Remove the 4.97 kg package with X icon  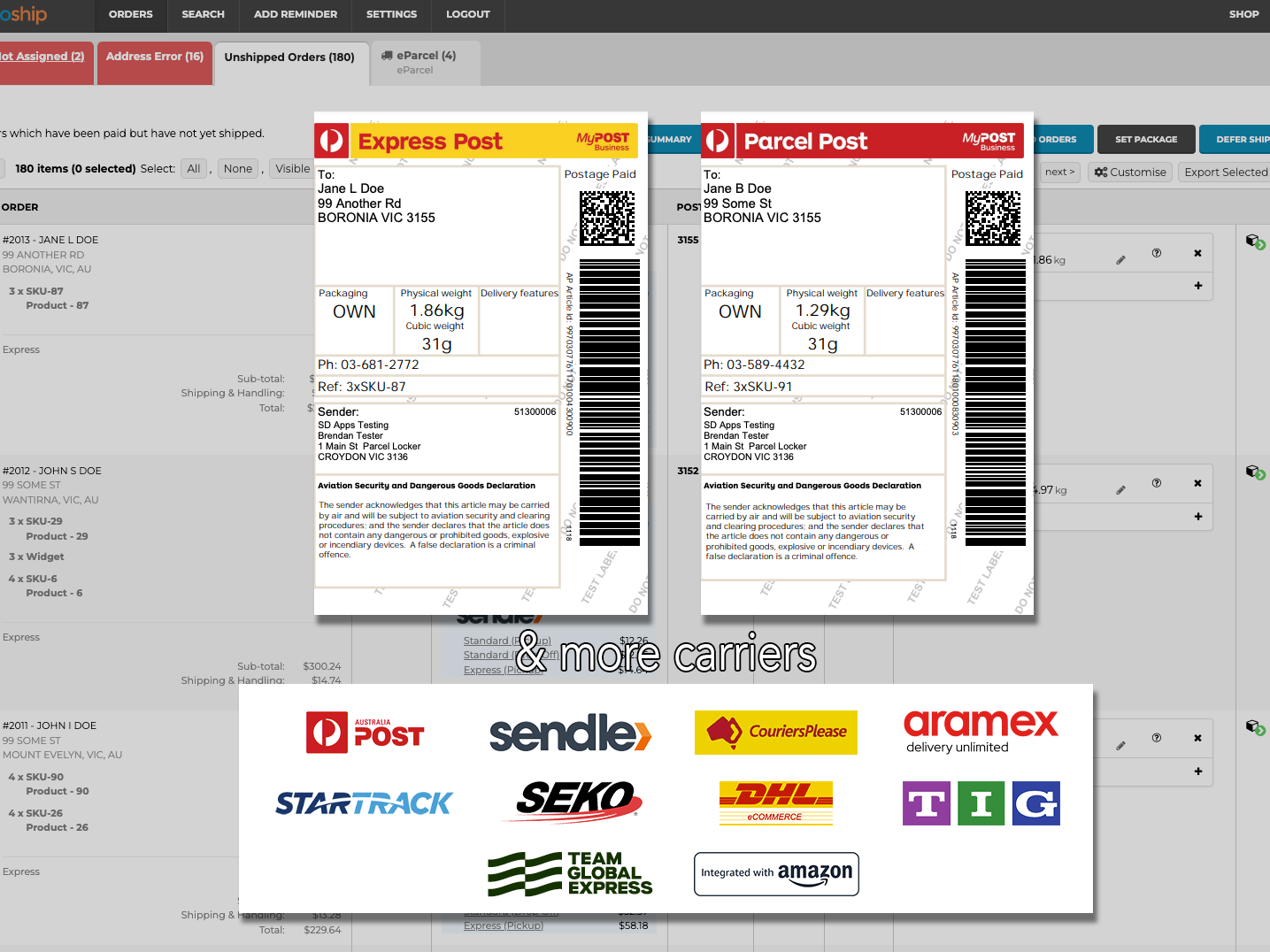(x=1197, y=483)
